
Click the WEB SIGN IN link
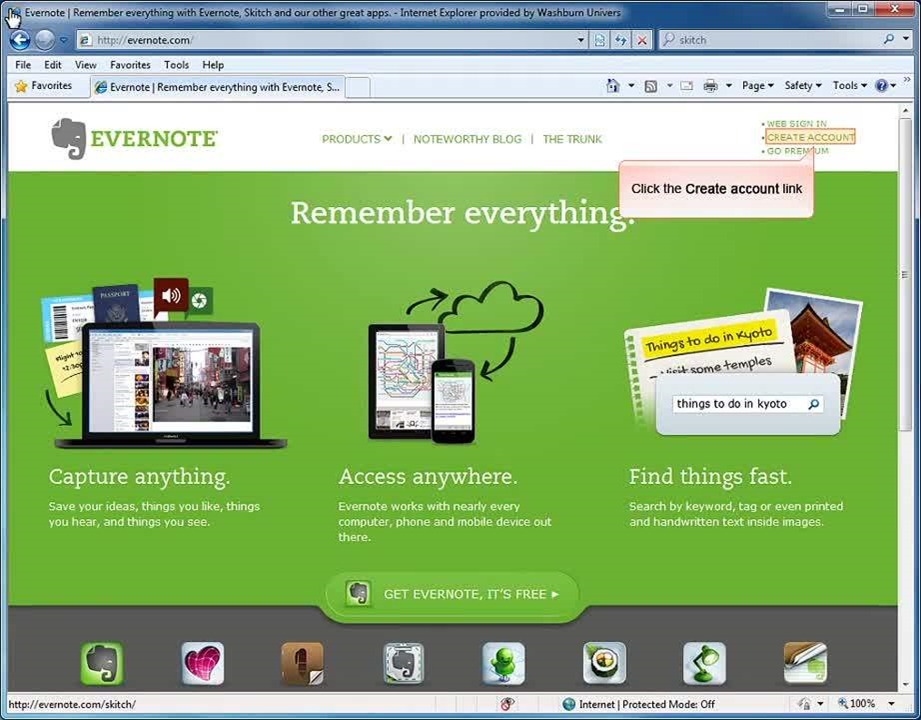(x=796, y=123)
